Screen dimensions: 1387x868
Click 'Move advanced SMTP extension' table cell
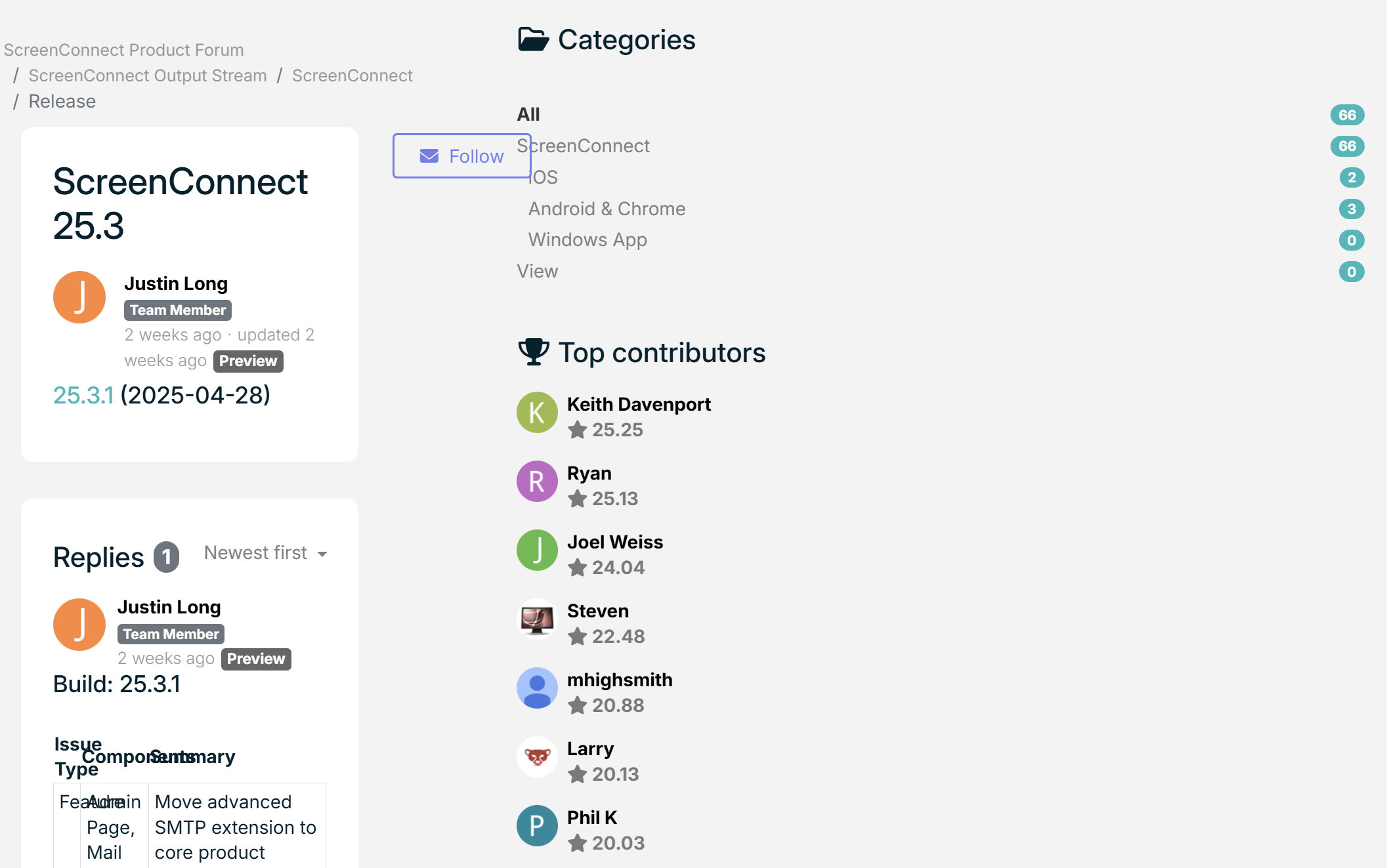tap(237, 827)
